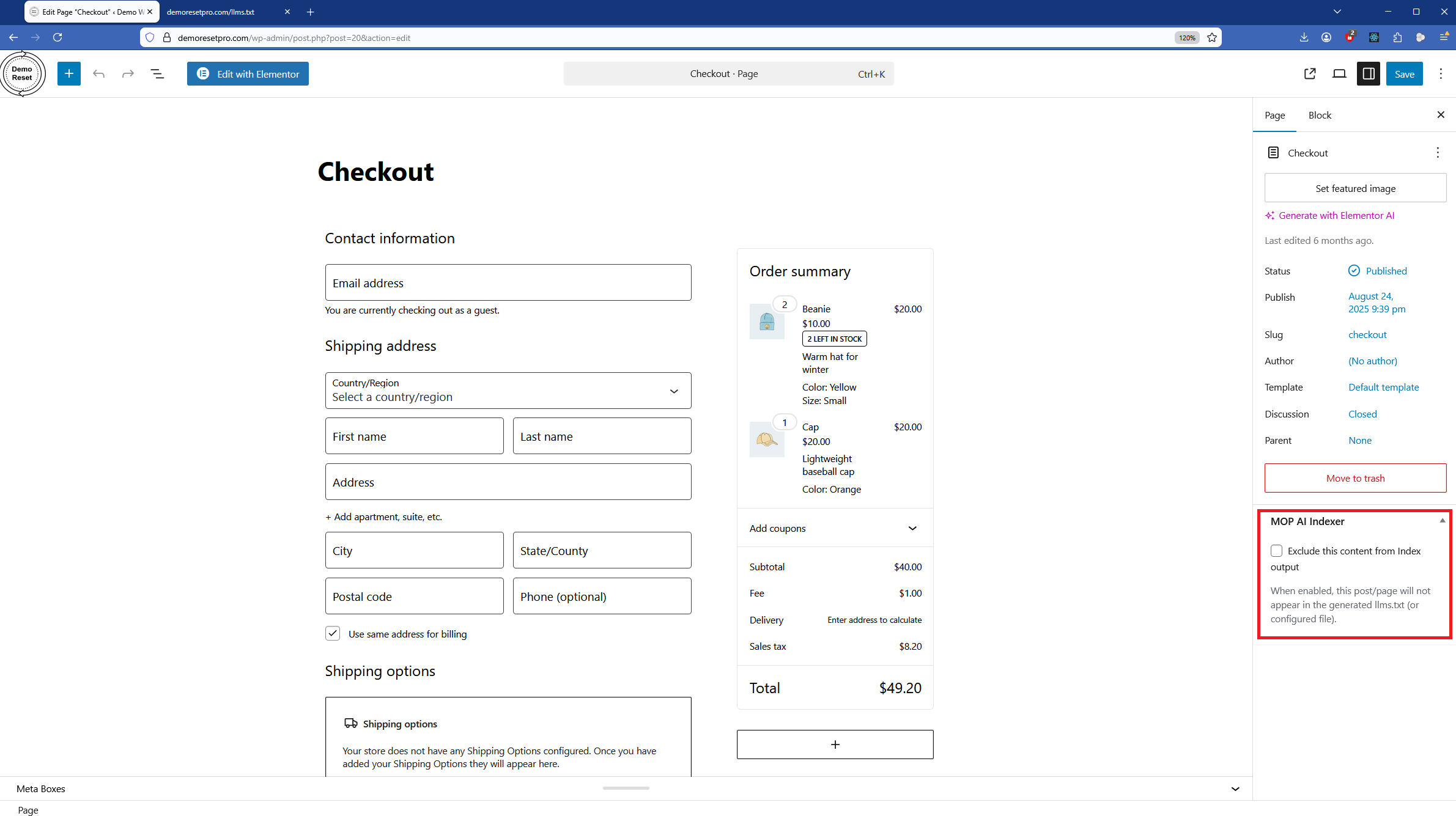Screen dimensions: 1456x816
Task: Toggle the Settings sidebar panel icon
Action: [x=1369, y=74]
